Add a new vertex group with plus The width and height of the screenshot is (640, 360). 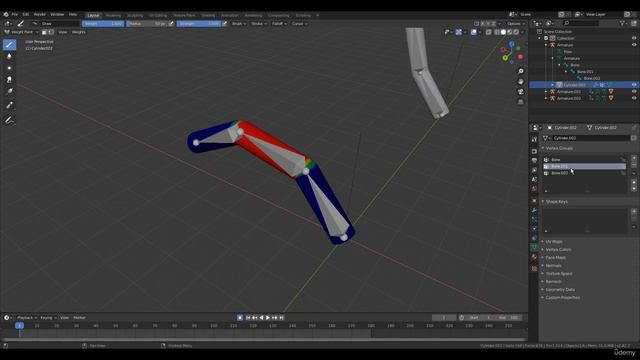(634, 158)
